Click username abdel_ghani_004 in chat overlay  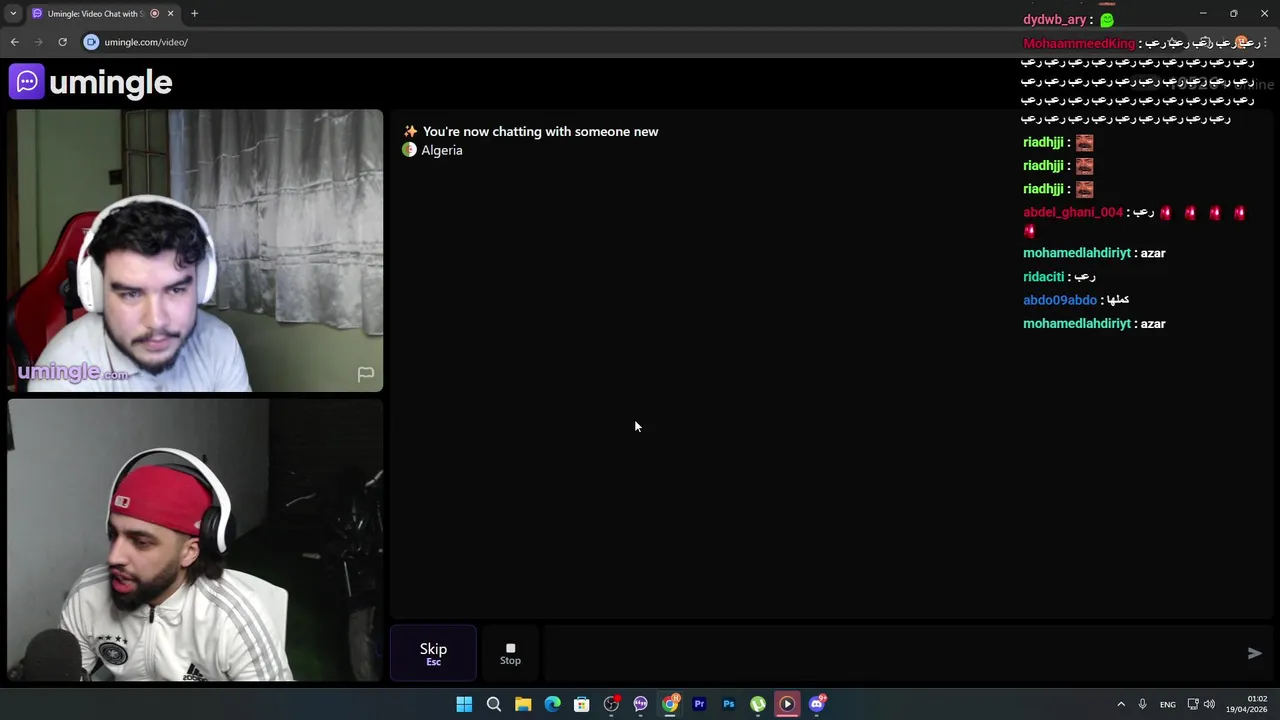[x=1073, y=212]
